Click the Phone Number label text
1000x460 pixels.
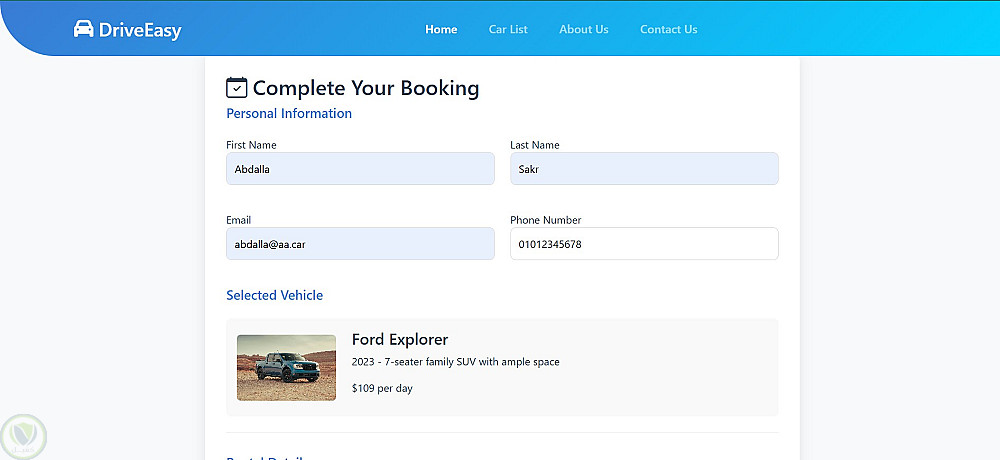[x=545, y=220]
